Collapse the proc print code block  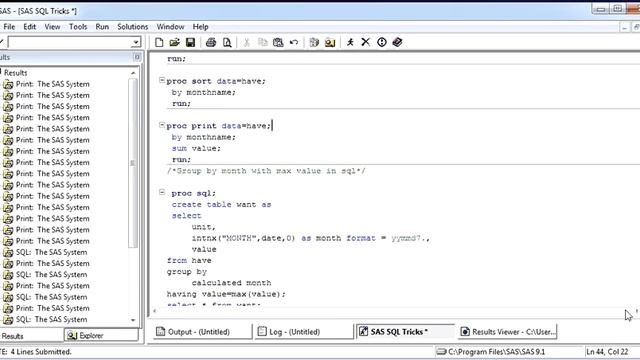[162, 125]
